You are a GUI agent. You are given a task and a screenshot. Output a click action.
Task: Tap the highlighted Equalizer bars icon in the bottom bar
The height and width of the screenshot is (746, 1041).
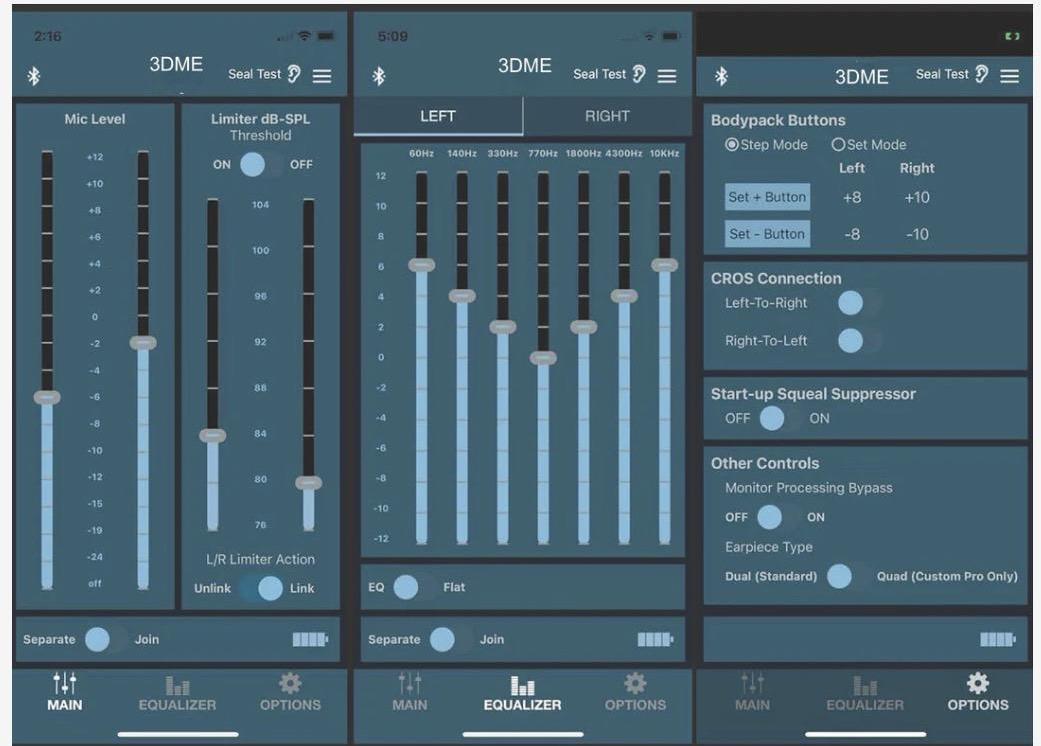click(522, 686)
